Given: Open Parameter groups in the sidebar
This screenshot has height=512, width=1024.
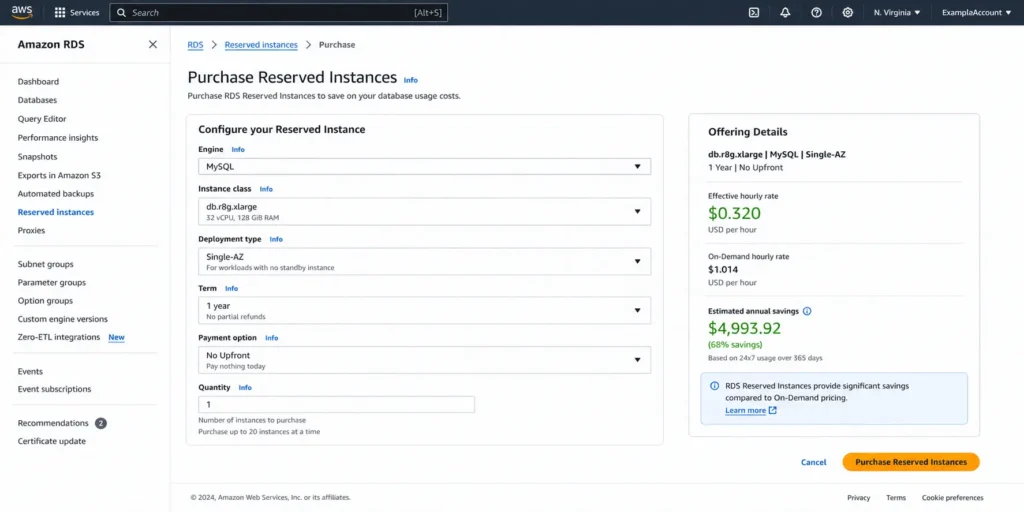Looking at the screenshot, I should 52,282.
